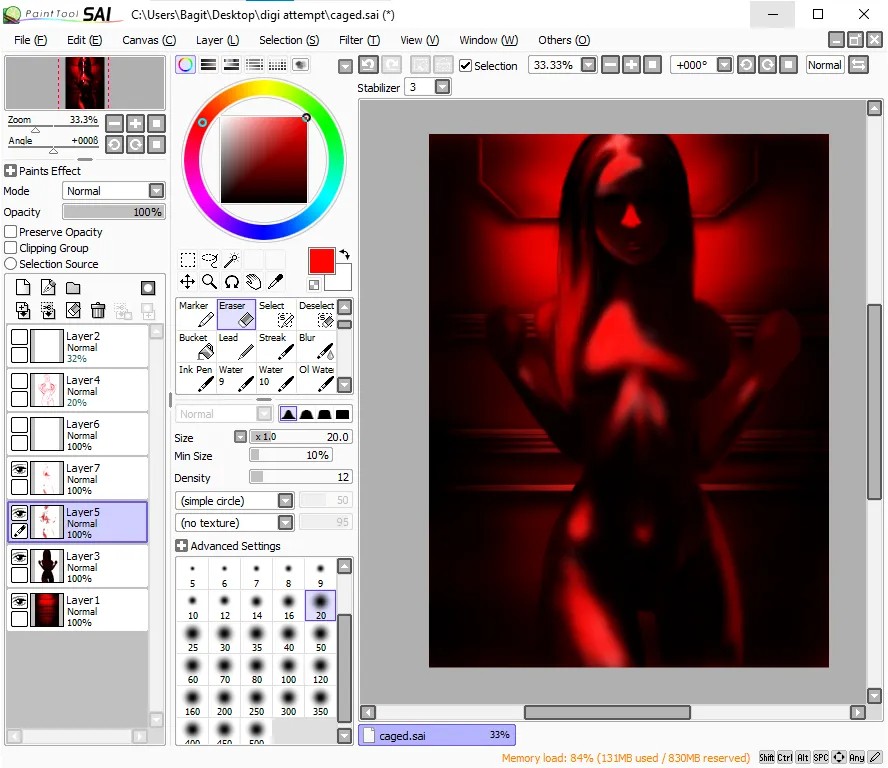Open the Layer menu
888x768 pixels.
click(217, 40)
